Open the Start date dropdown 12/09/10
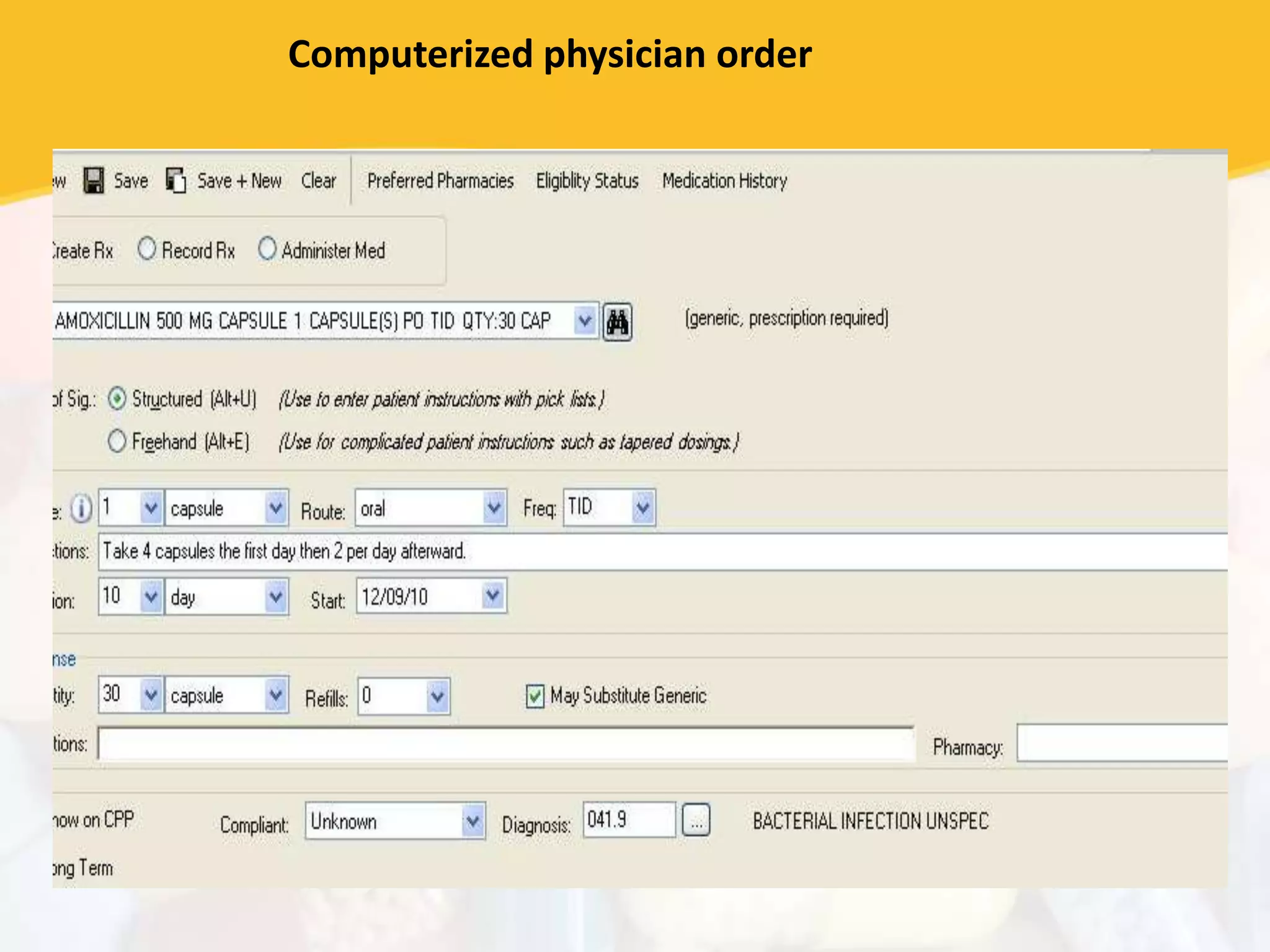This screenshot has width=1270, height=952. (x=493, y=596)
